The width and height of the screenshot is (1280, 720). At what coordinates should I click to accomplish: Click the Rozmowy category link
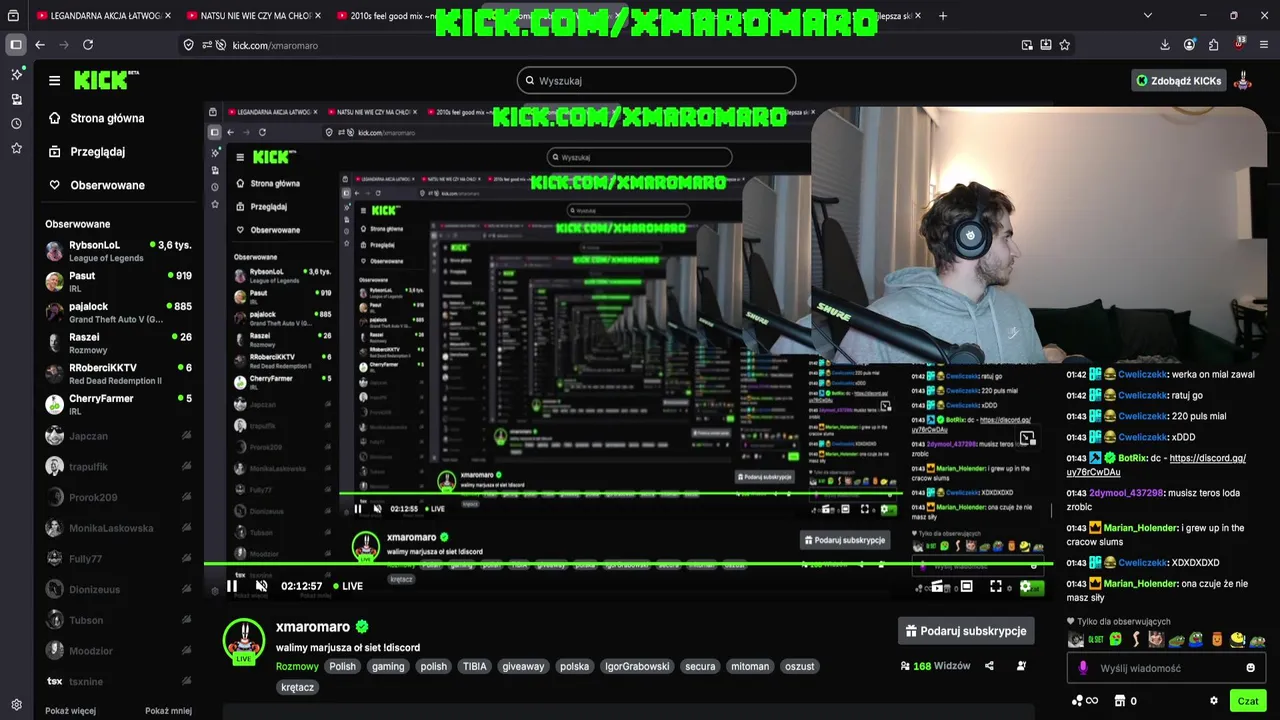297,666
